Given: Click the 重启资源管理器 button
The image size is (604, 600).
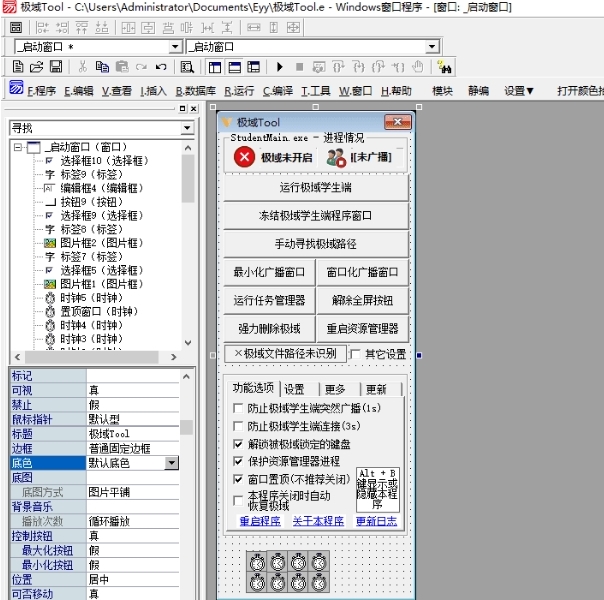Looking at the screenshot, I should [362, 329].
